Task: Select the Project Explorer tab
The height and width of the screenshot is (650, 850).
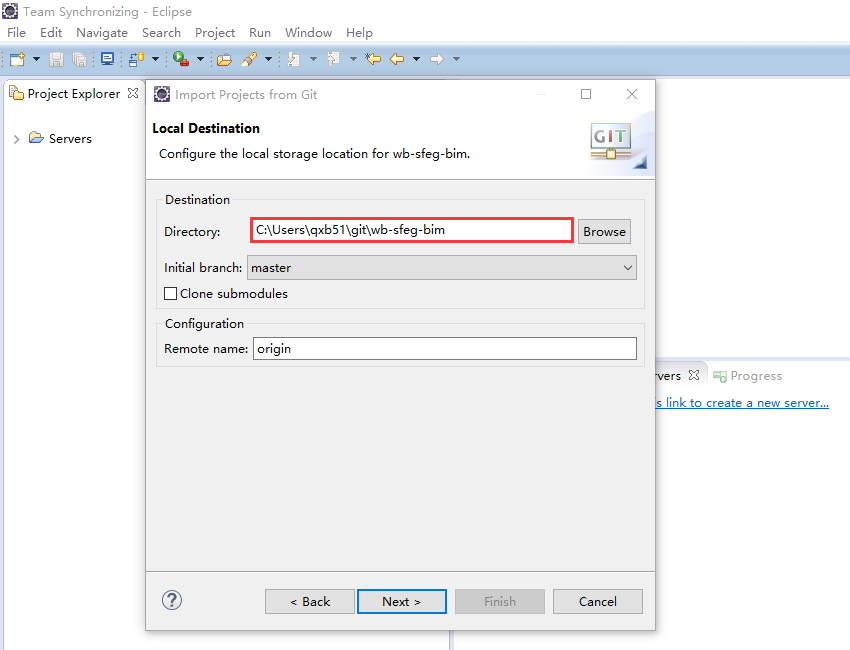Action: [x=74, y=94]
